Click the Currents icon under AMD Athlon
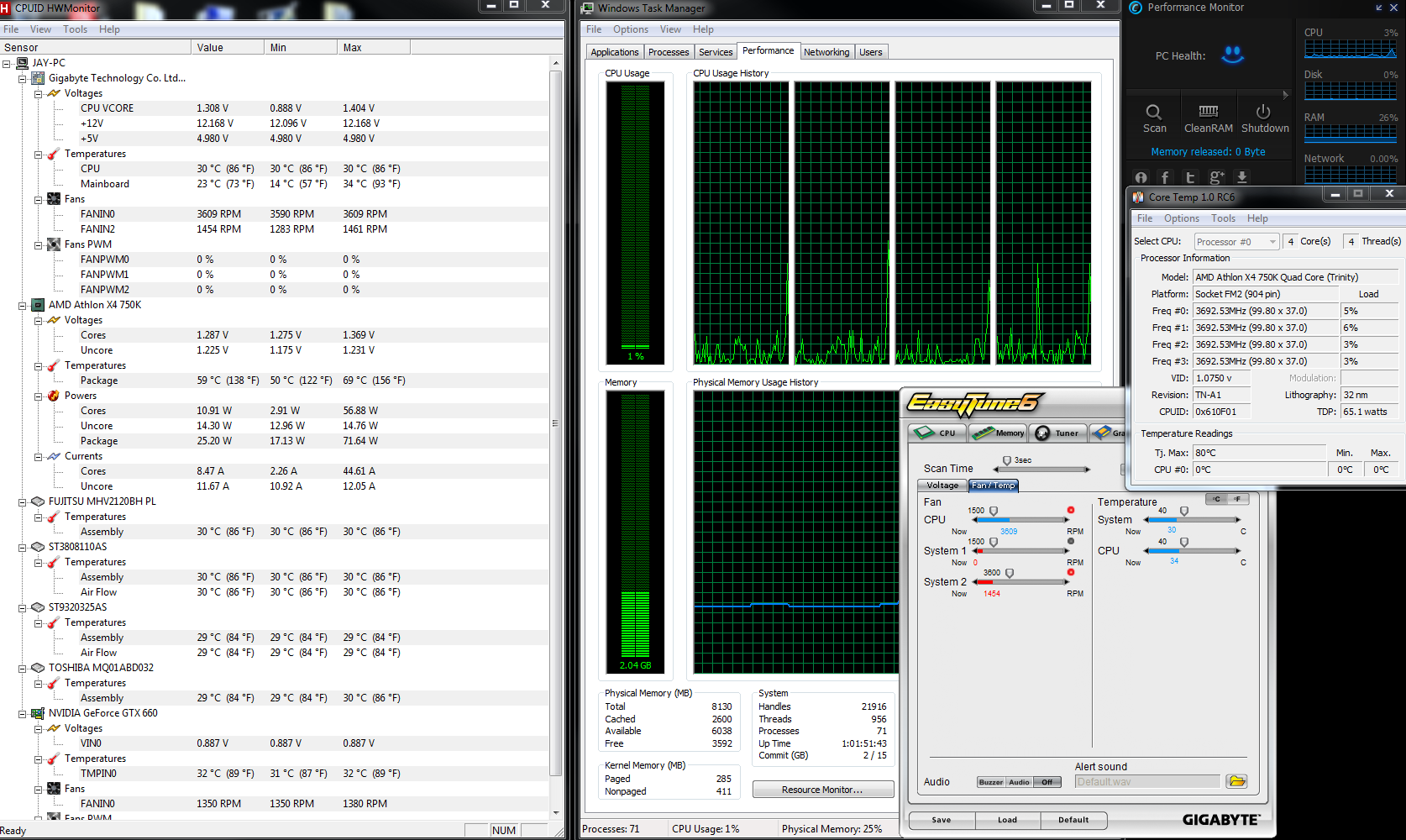The width and height of the screenshot is (1406, 840). click(x=54, y=456)
